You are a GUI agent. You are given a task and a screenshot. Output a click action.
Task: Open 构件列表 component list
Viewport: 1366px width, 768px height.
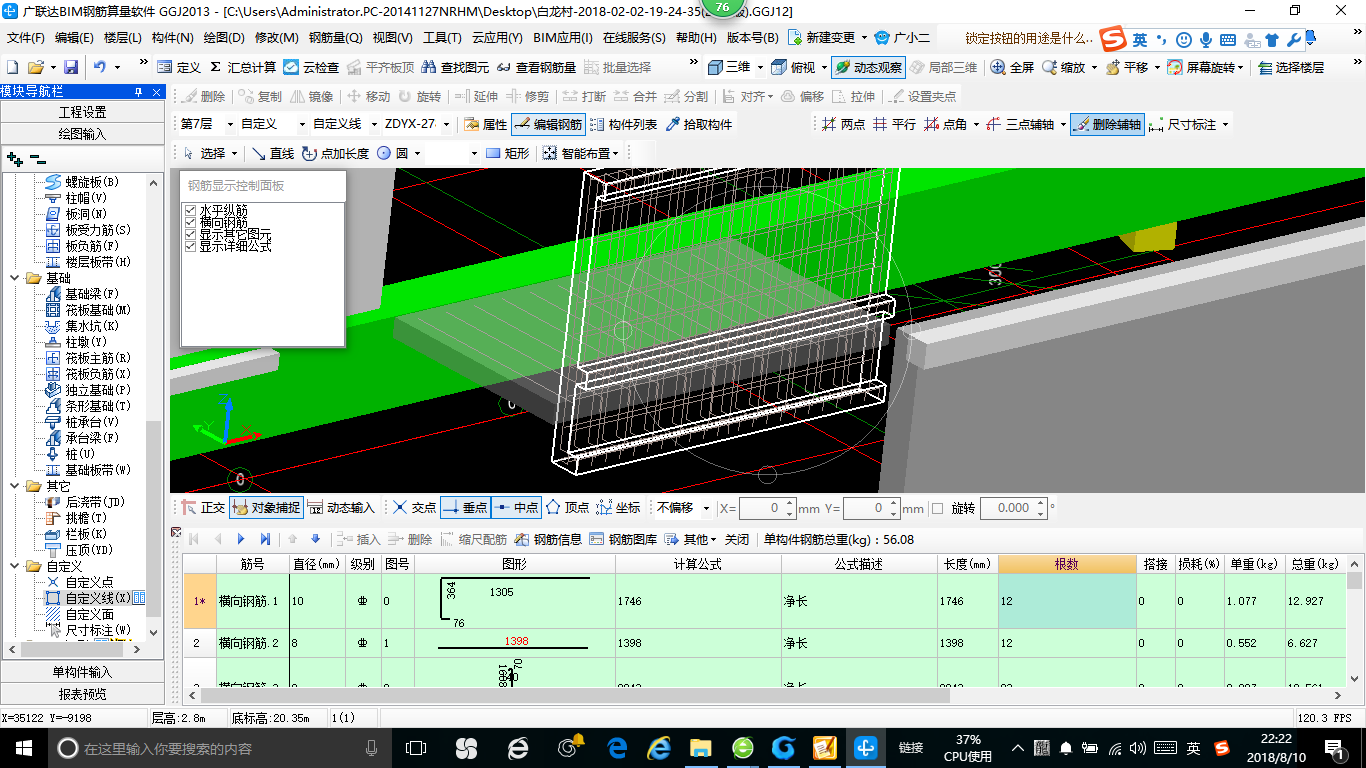point(624,124)
